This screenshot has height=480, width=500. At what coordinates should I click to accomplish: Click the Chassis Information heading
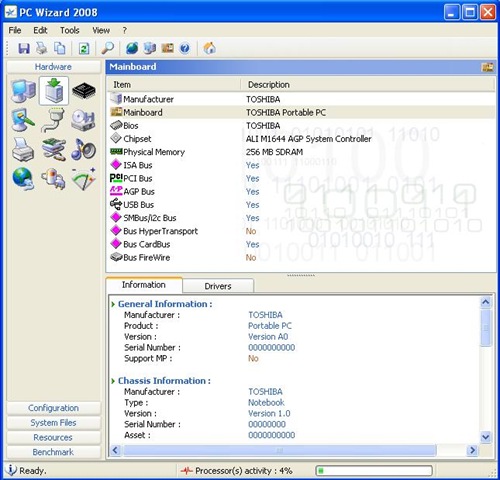[164, 381]
